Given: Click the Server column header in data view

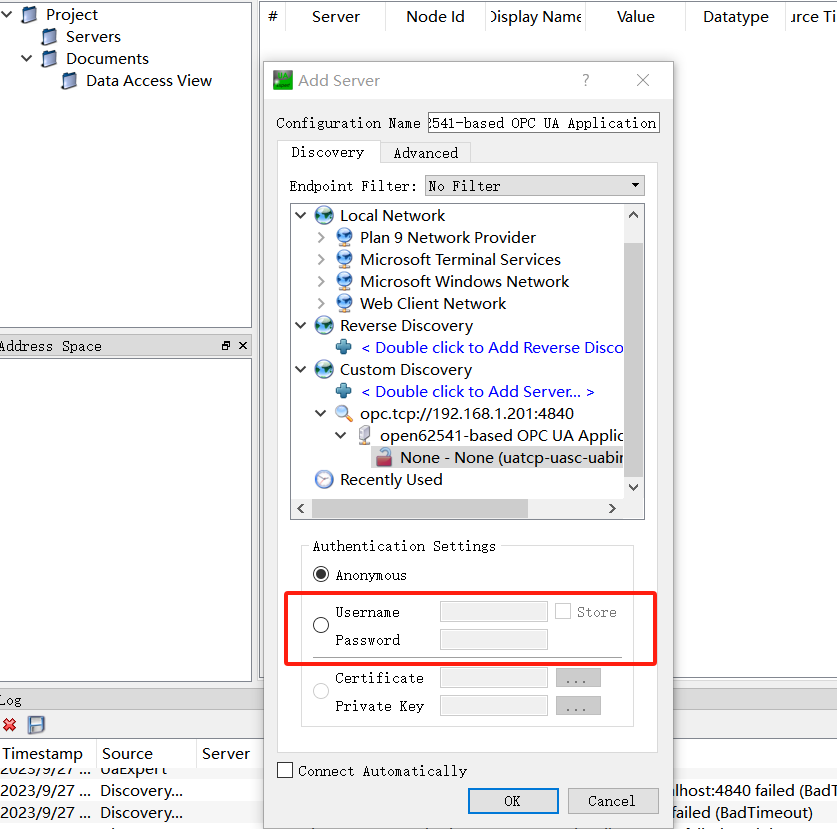Looking at the screenshot, I should [336, 17].
